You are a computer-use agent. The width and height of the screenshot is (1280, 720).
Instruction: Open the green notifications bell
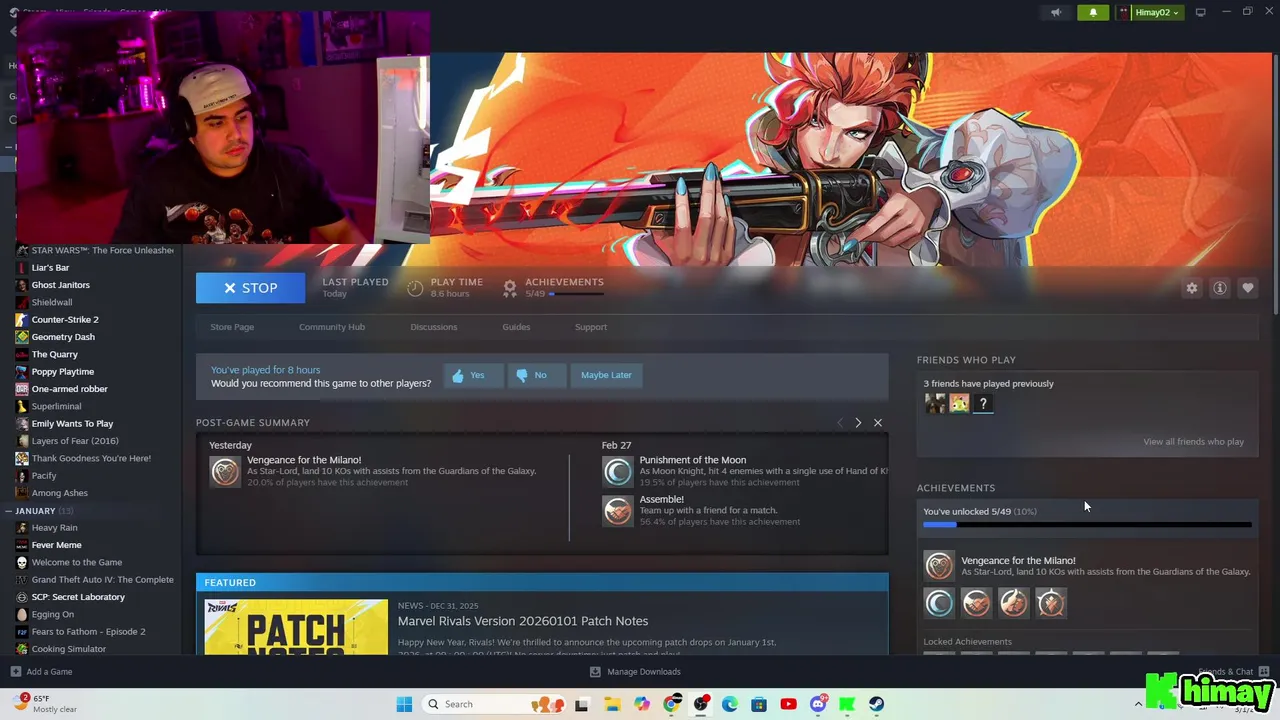(1093, 12)
